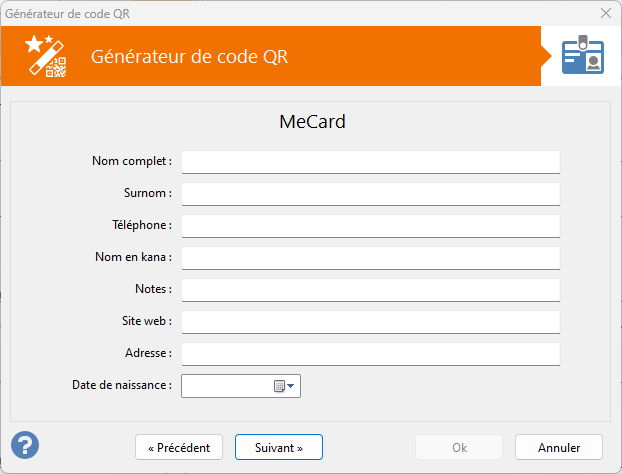
Task: Select the Téléphone input field
Action: coord(371,226)
